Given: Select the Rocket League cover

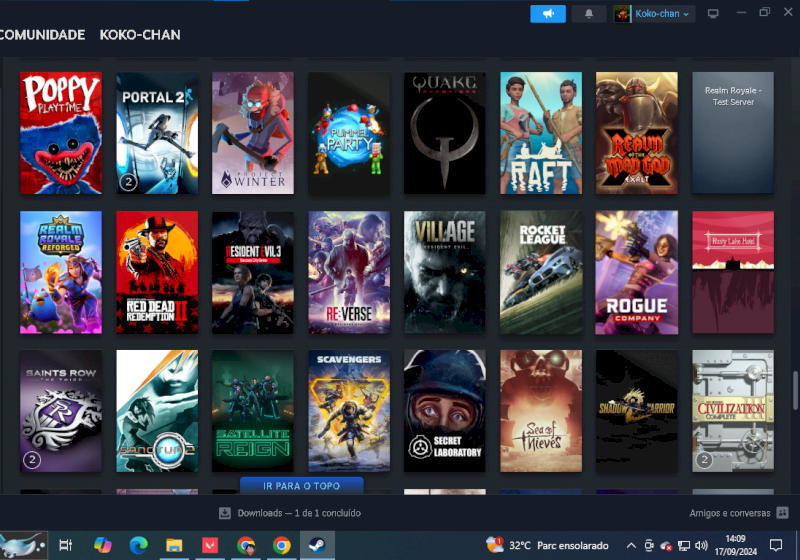Looking at the screenshot, I should [541, 272].
